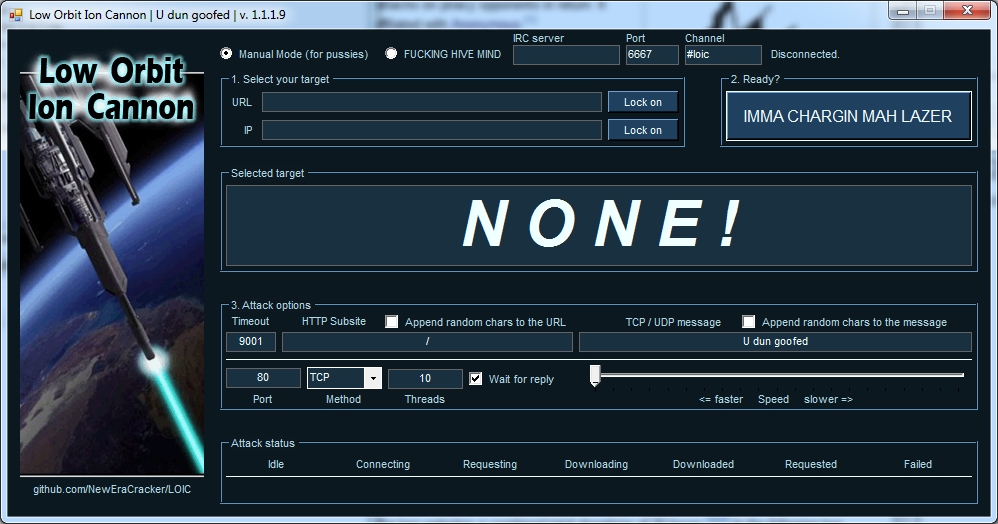Click github.com/NewEraCracker/LOIC text
998x524 pixels.
tap(112, 489)
